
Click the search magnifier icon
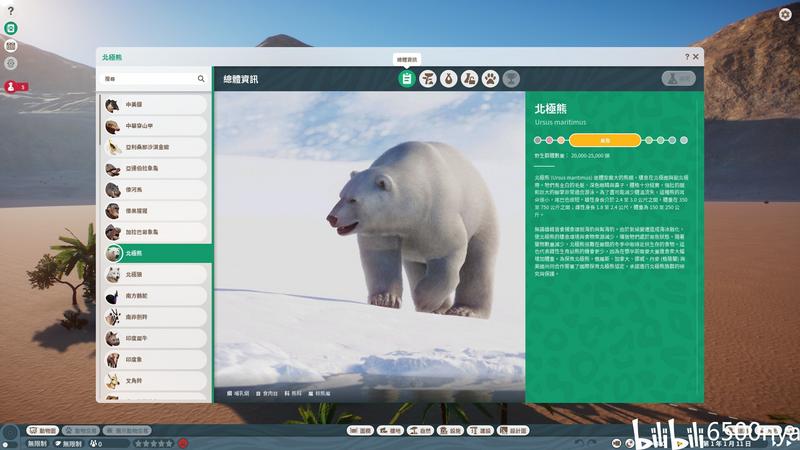pos(201,79)
